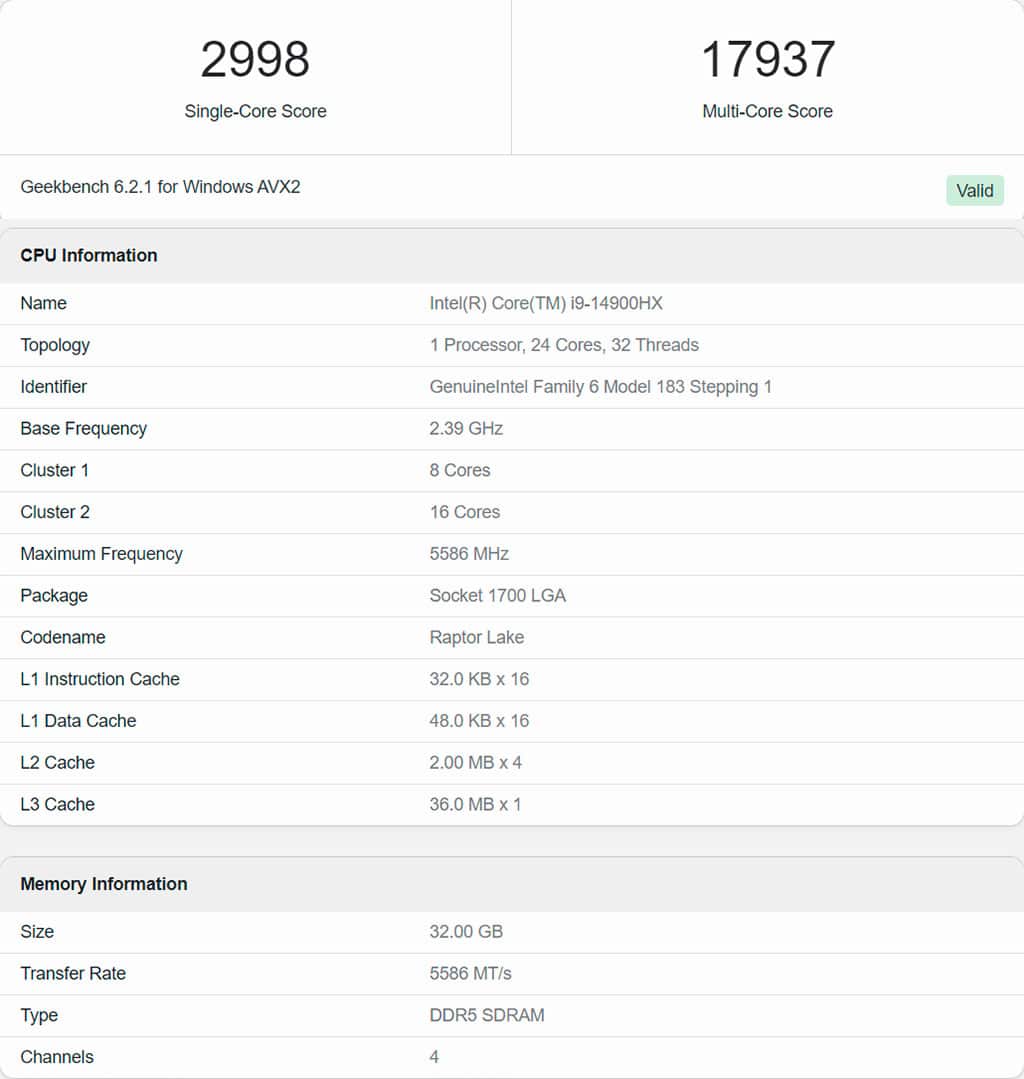Select the GenuineIntel Identifier value
The image size is (1024, 1079).
[600, 387]
